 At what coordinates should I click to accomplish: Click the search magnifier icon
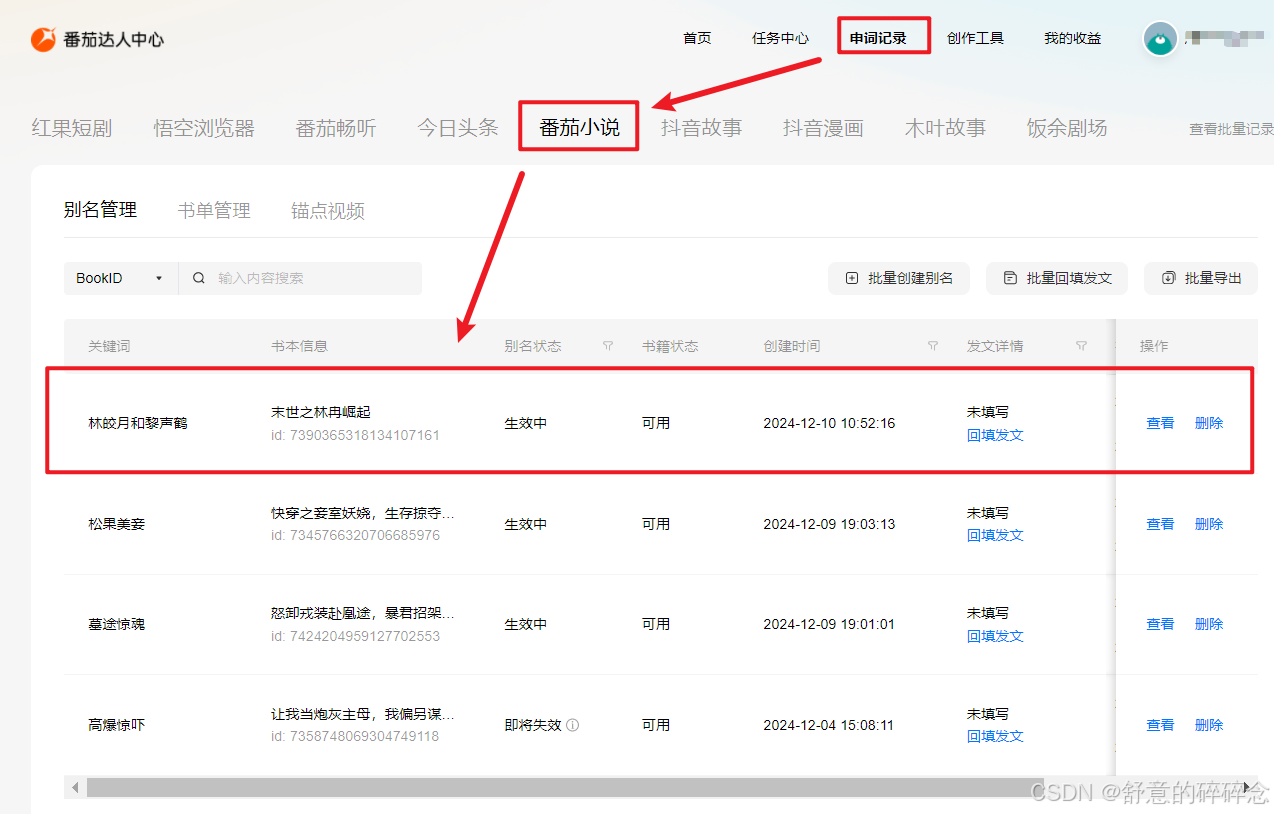pos(199,278)
